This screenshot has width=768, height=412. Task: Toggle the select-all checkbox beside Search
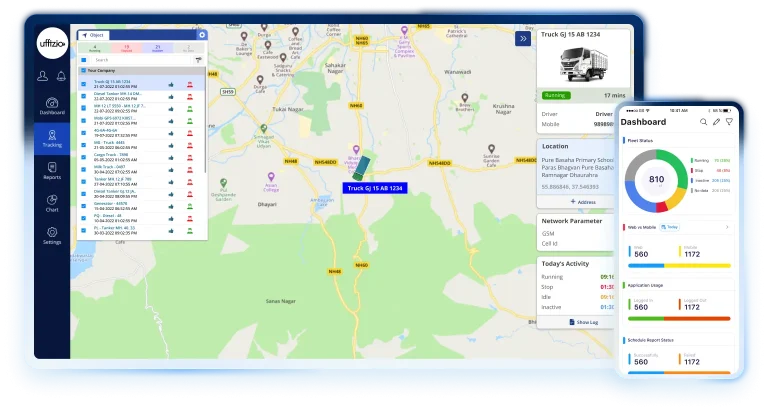click(x=84, y=60)
